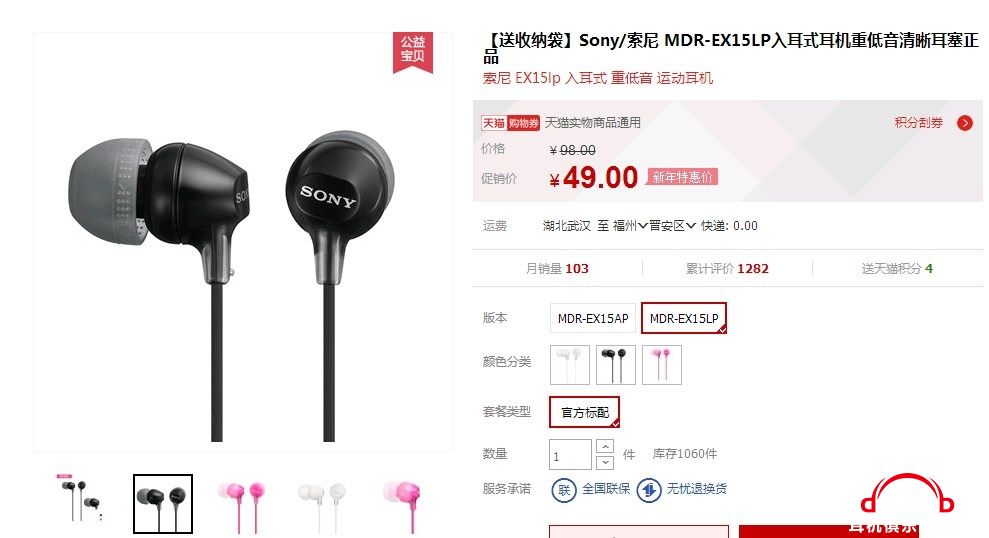Open the 晋安区 district dropdown

pyautogui.click(x=672, y=226)
